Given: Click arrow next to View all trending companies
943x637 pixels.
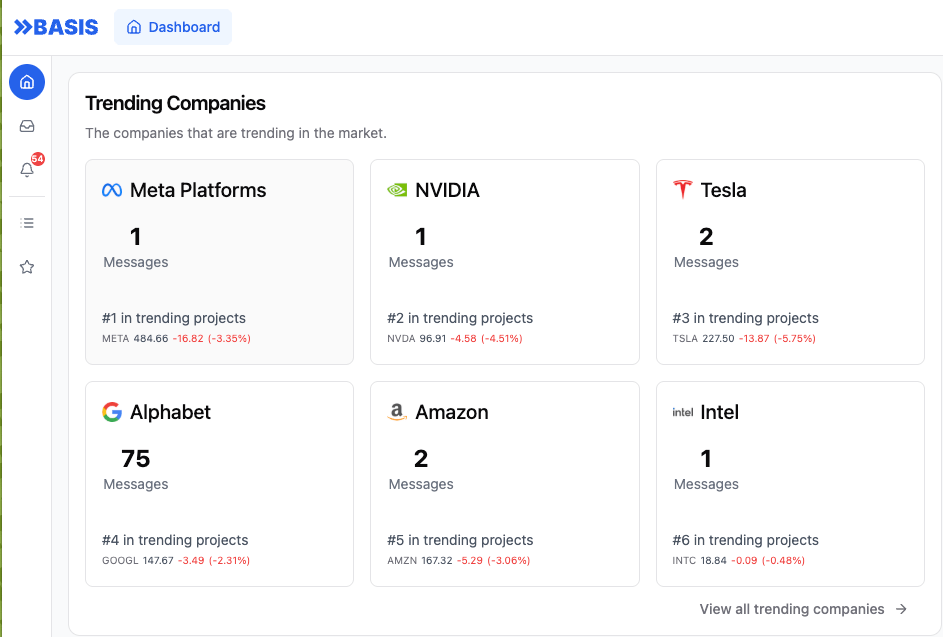Looking at the screenshot, I should coord(901,609).
